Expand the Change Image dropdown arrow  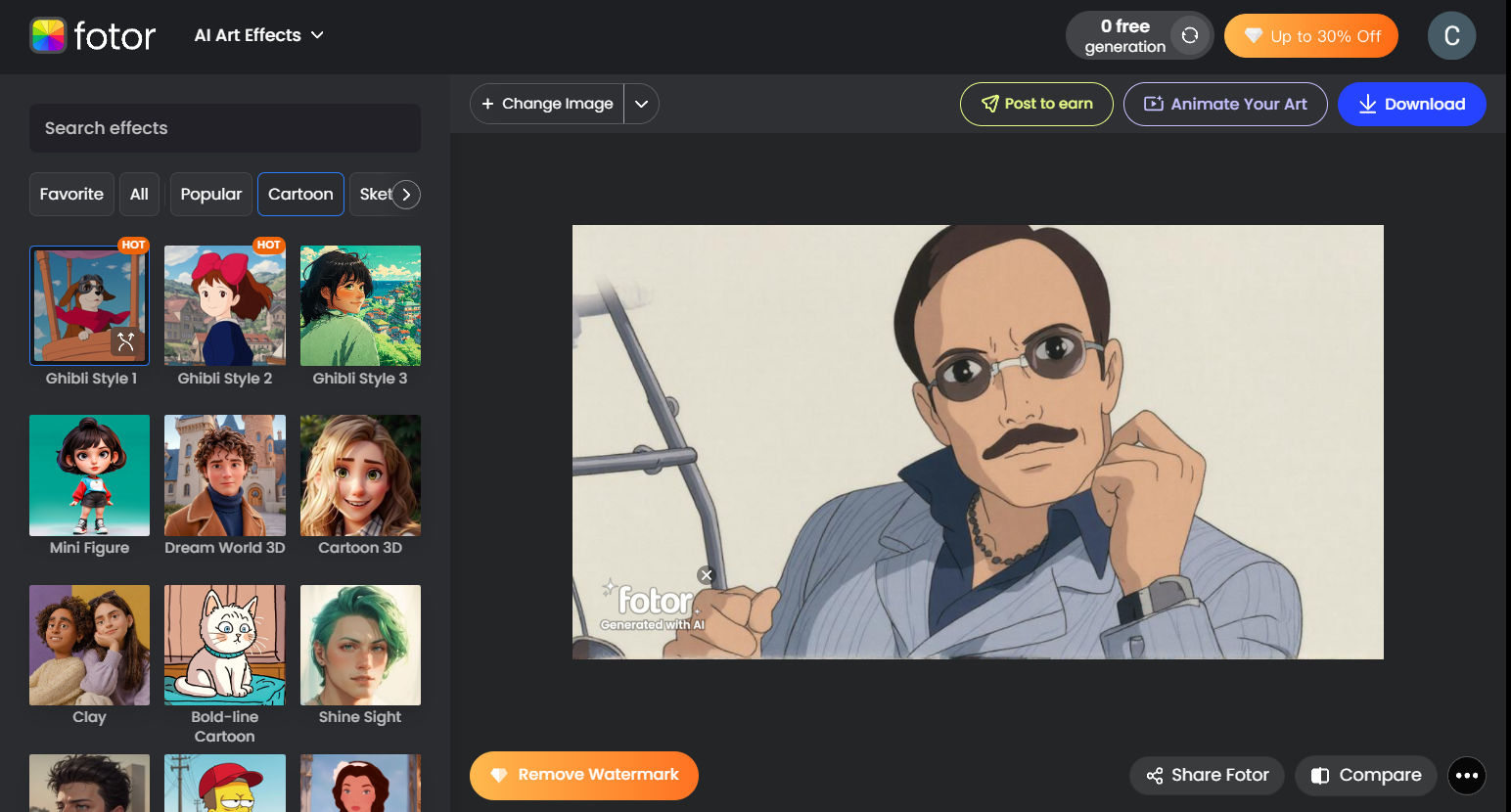point(642,104)
